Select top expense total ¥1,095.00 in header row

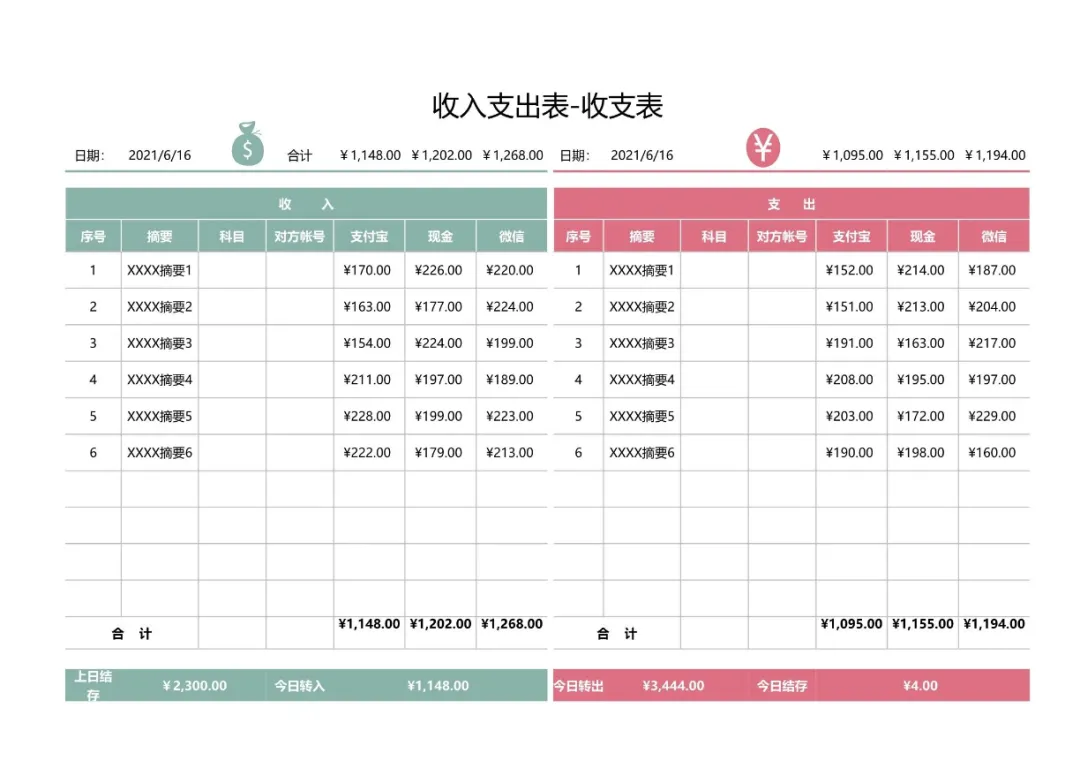[852, 155]
